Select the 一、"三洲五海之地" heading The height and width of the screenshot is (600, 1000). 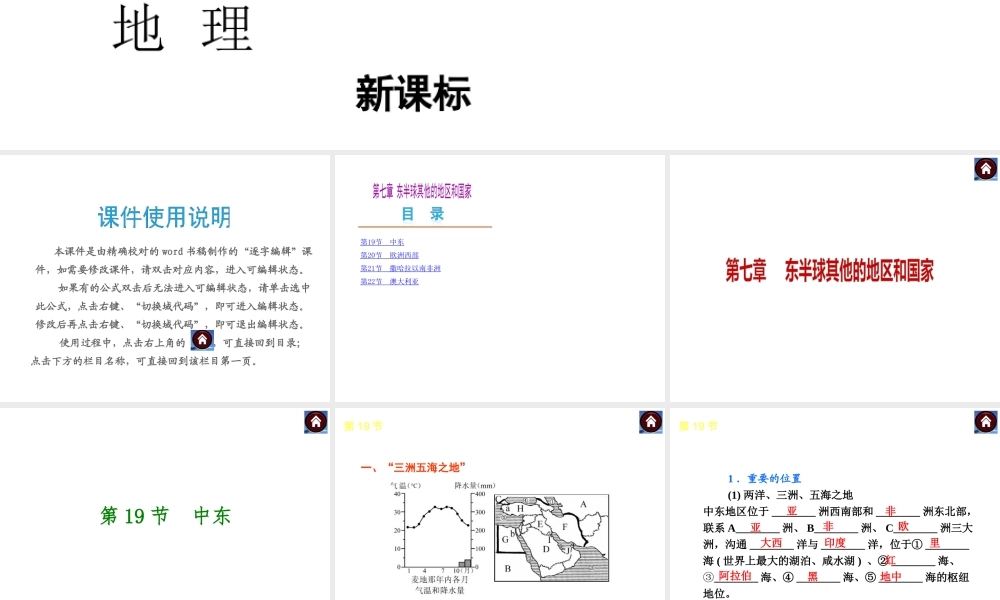click(x=413, y=467)
